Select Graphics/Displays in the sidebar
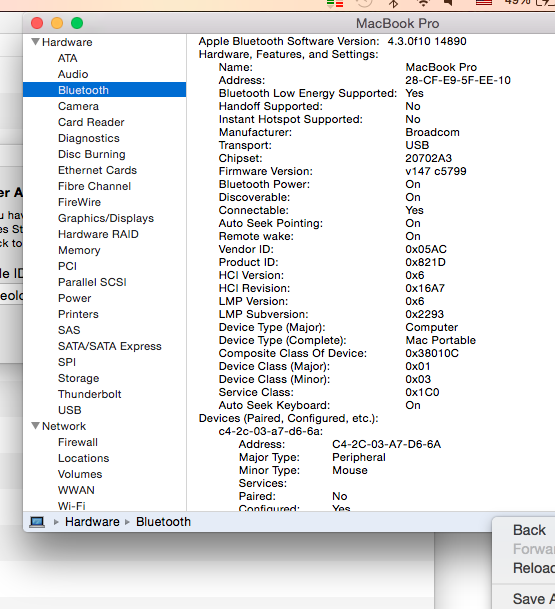 pos(106,218)
